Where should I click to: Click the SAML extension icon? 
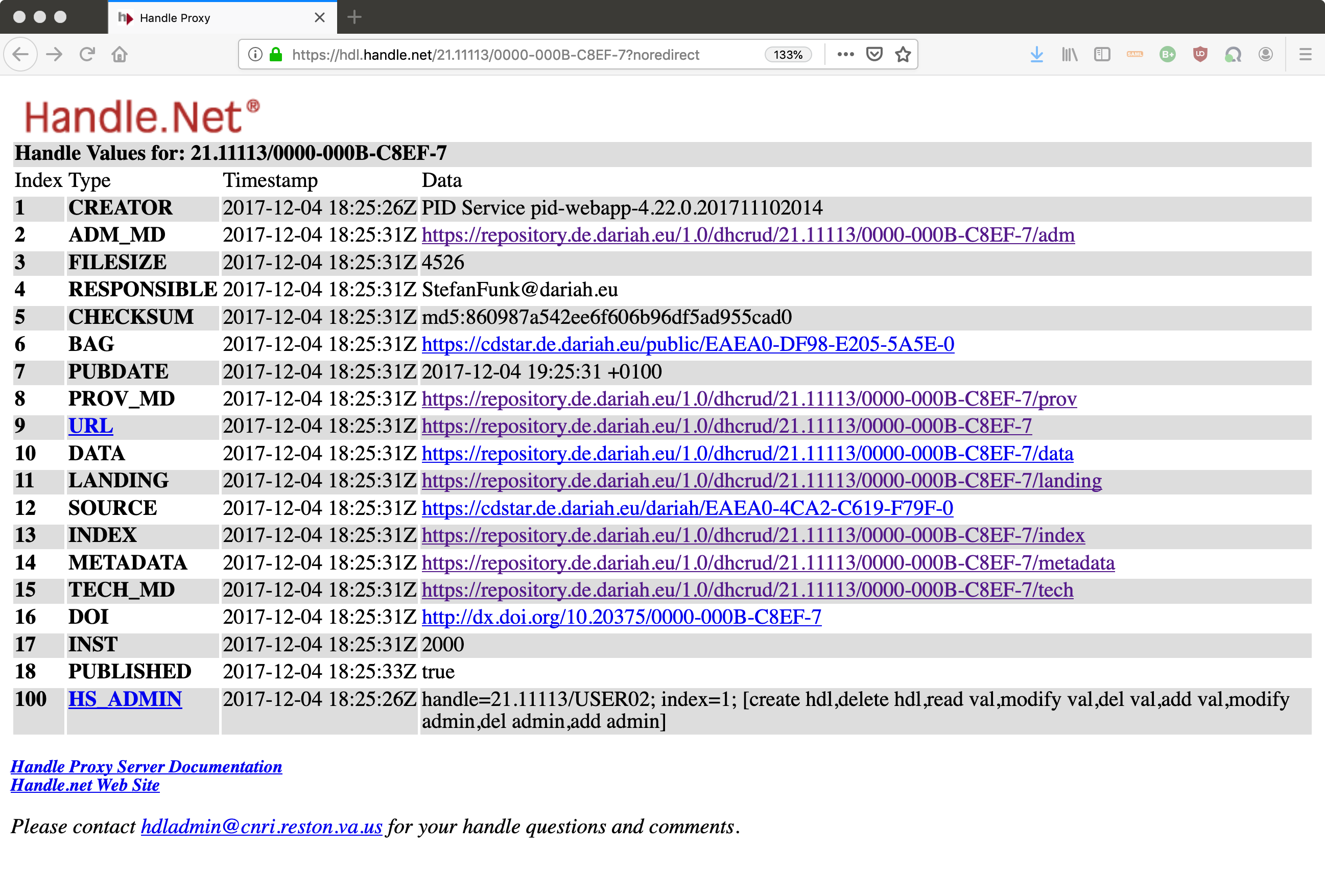click(1134, 54)
